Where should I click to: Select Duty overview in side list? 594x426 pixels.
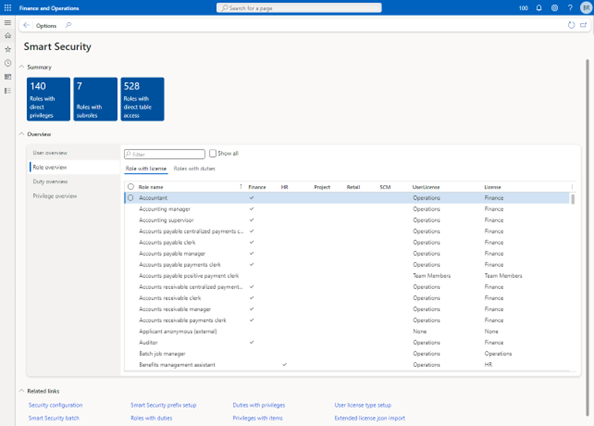pyautogui.click(x=50, y=182)
